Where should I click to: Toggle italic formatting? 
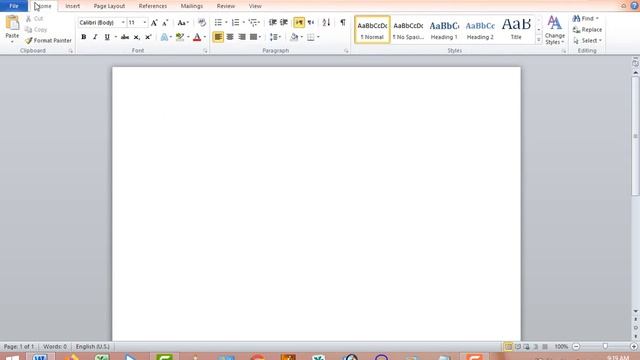(x=95, y=37)
